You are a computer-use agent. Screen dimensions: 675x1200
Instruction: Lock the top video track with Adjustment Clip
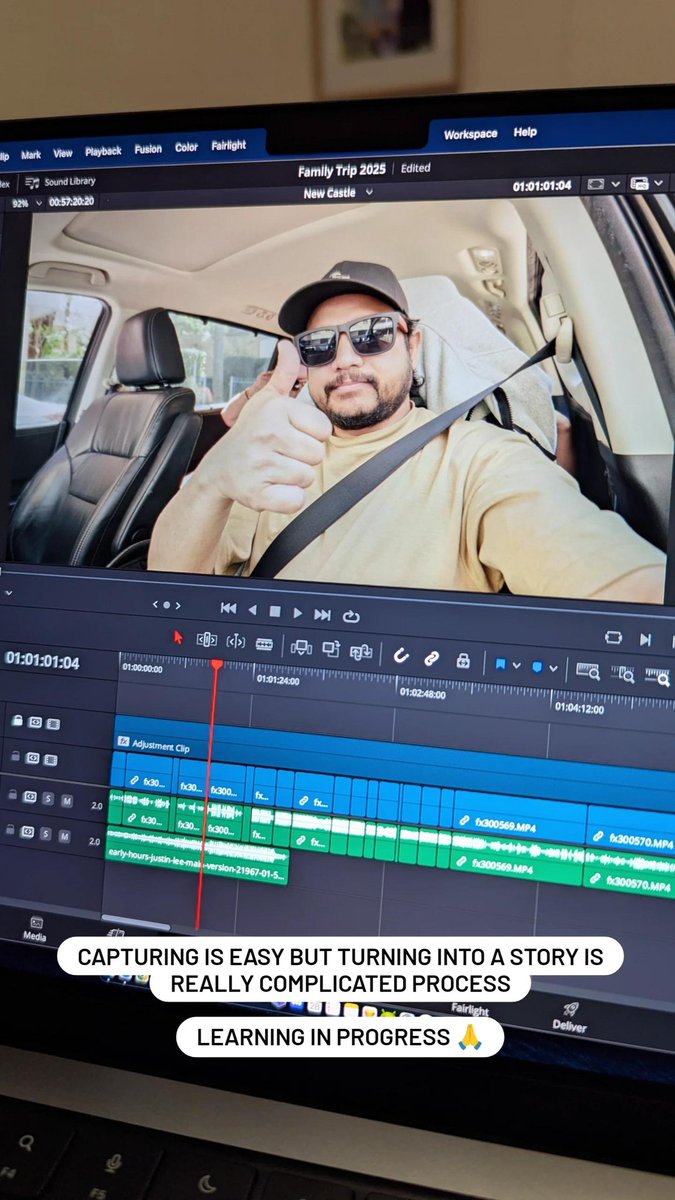17,720
